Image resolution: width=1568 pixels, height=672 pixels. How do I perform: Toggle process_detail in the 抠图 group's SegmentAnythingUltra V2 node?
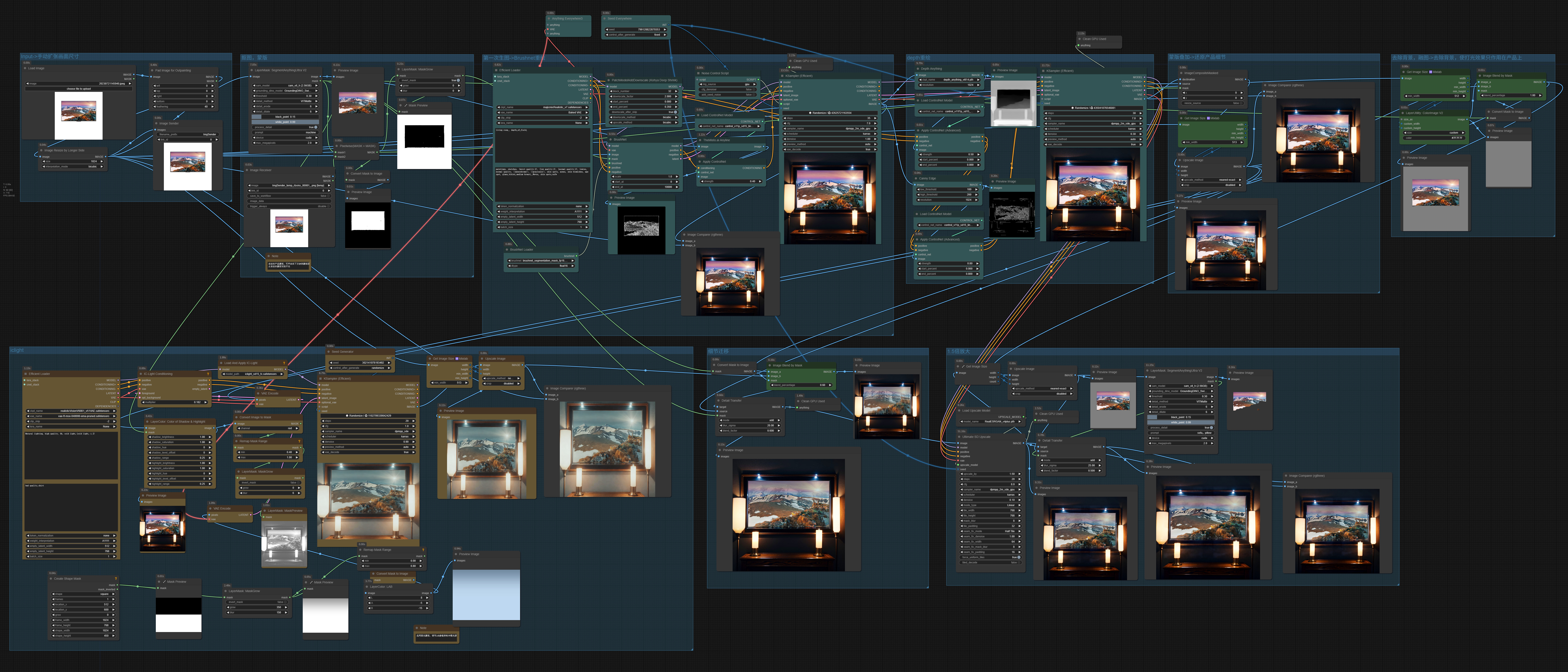coord(286,127)
